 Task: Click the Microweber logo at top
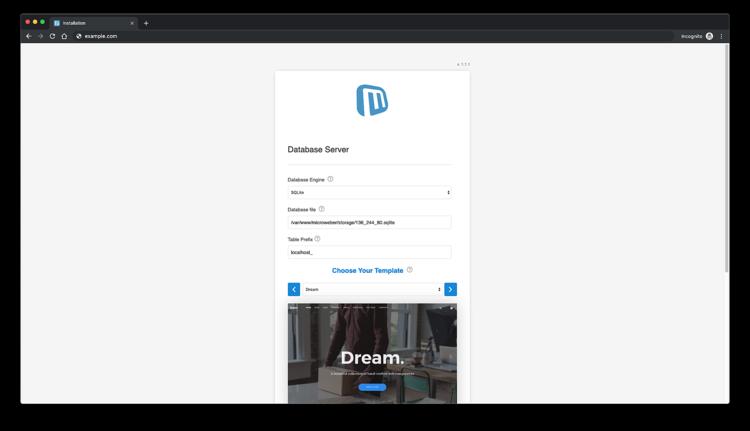[372, 100]
